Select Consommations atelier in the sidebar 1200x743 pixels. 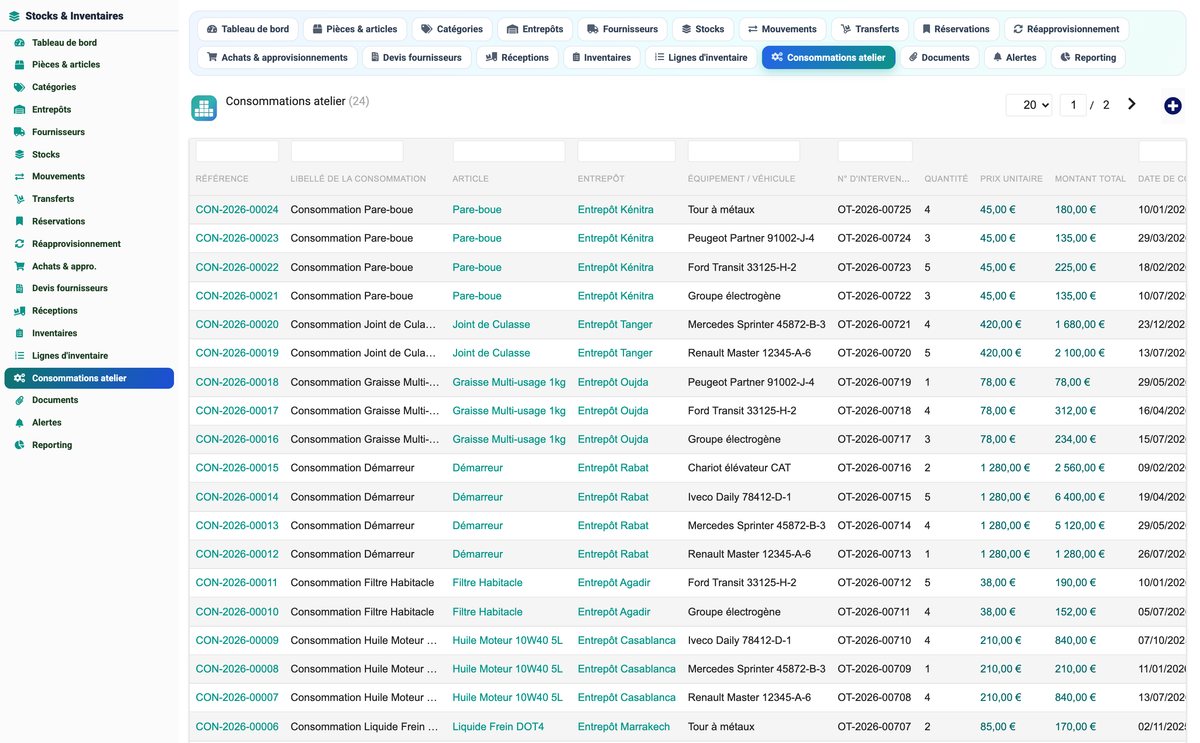click(89, 378)
